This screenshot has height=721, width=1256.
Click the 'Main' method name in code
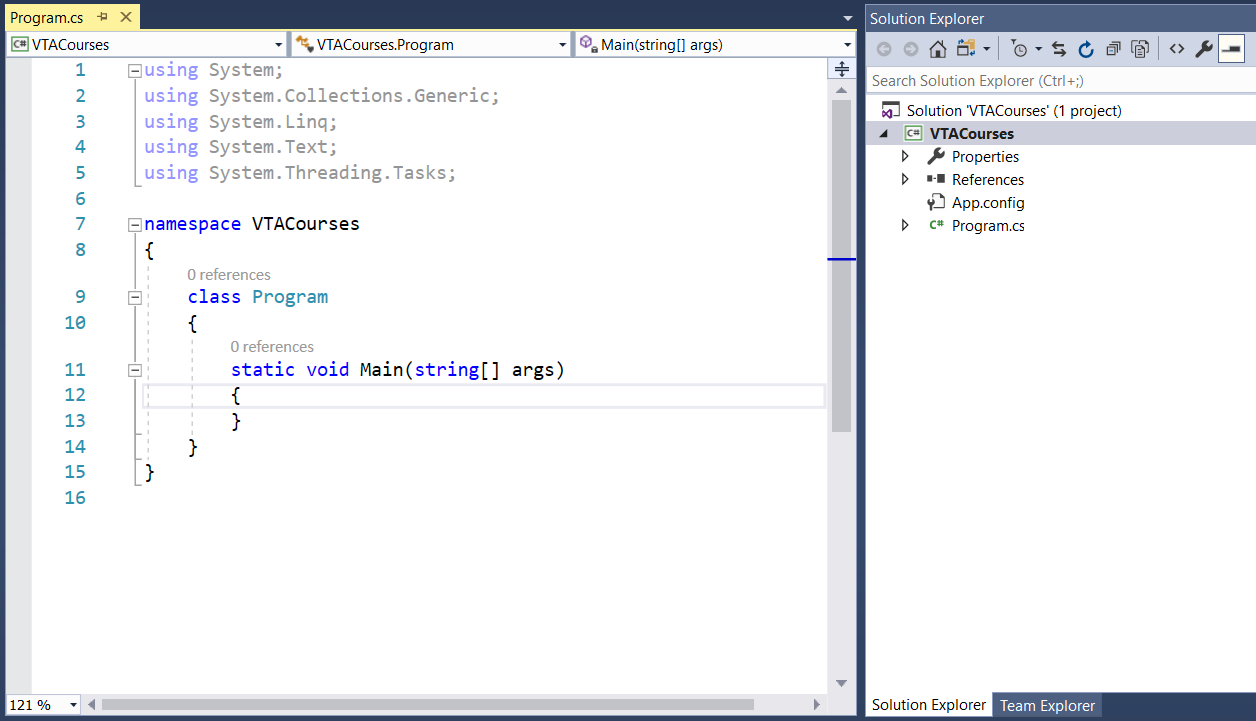pos(381,370)
